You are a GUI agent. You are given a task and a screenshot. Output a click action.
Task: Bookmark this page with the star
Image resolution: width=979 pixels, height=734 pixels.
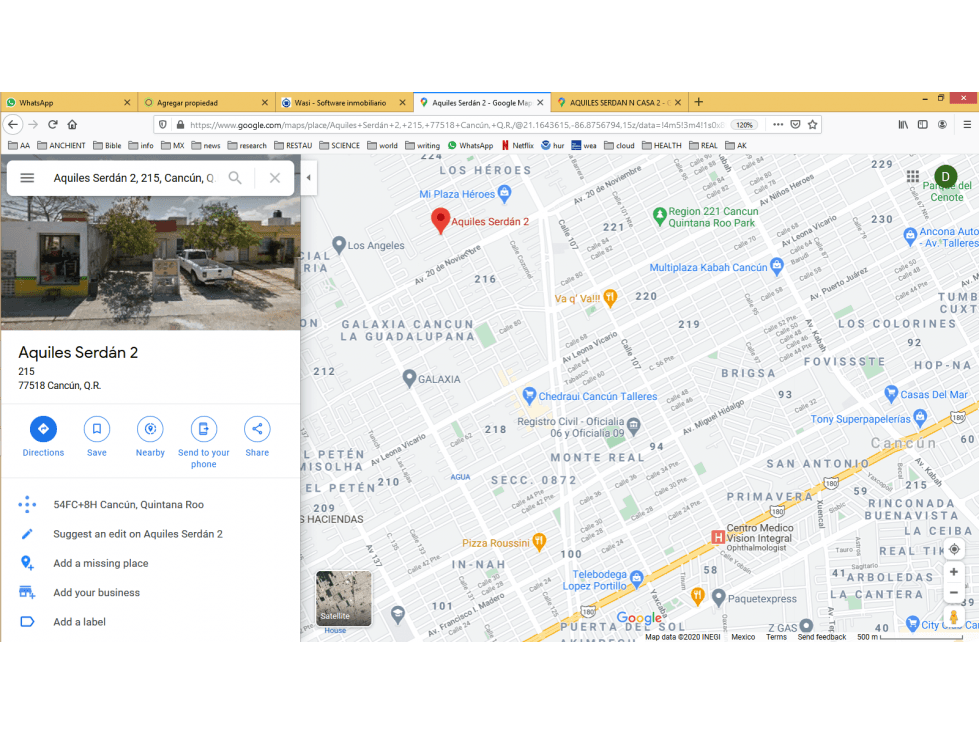[x=812, y=124]
